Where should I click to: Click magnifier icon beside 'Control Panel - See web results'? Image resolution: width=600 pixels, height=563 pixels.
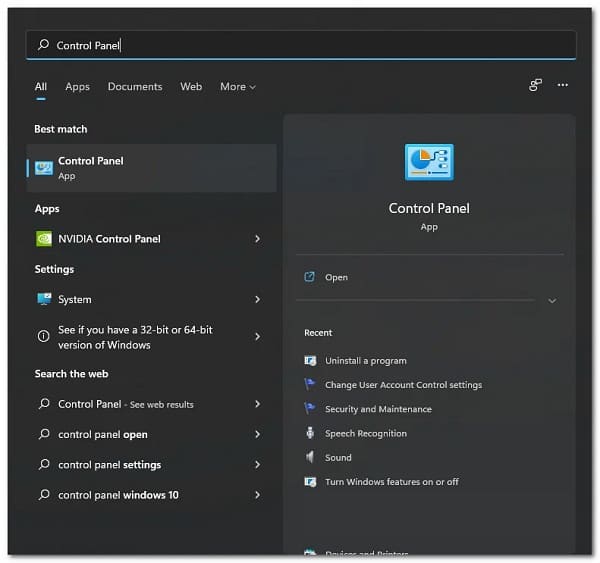pyautogui.click(x=44, y=404)
